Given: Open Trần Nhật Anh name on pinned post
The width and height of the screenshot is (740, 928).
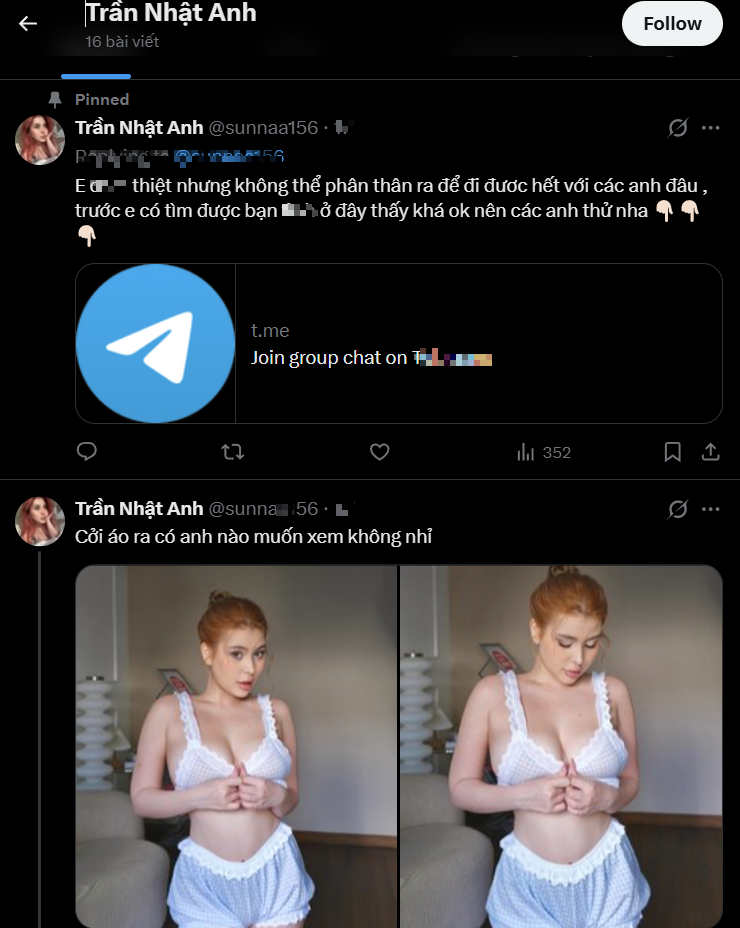Looking at the screenshot, I should [139, 128].
